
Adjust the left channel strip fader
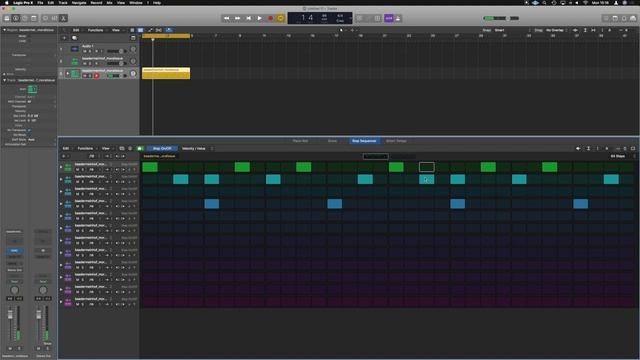tap(10, 315)
